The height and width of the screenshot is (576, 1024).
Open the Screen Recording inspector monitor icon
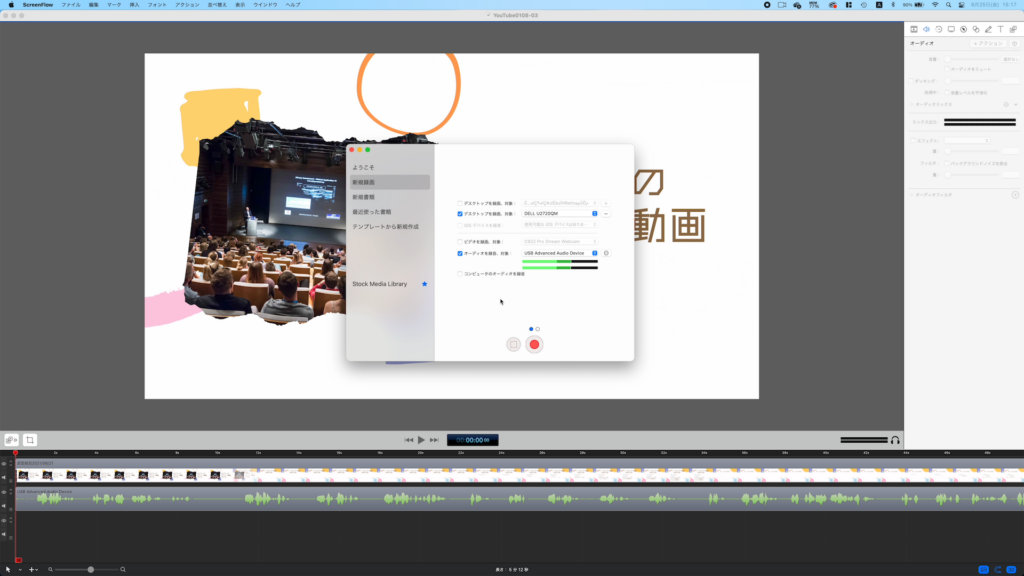click(951, 29)
